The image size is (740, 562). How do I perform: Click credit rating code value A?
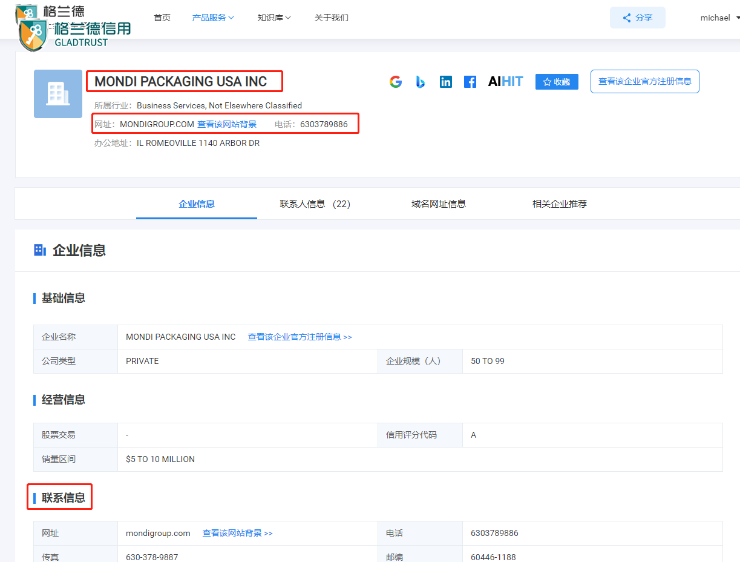pyautogui.click(x=473, y=435)
